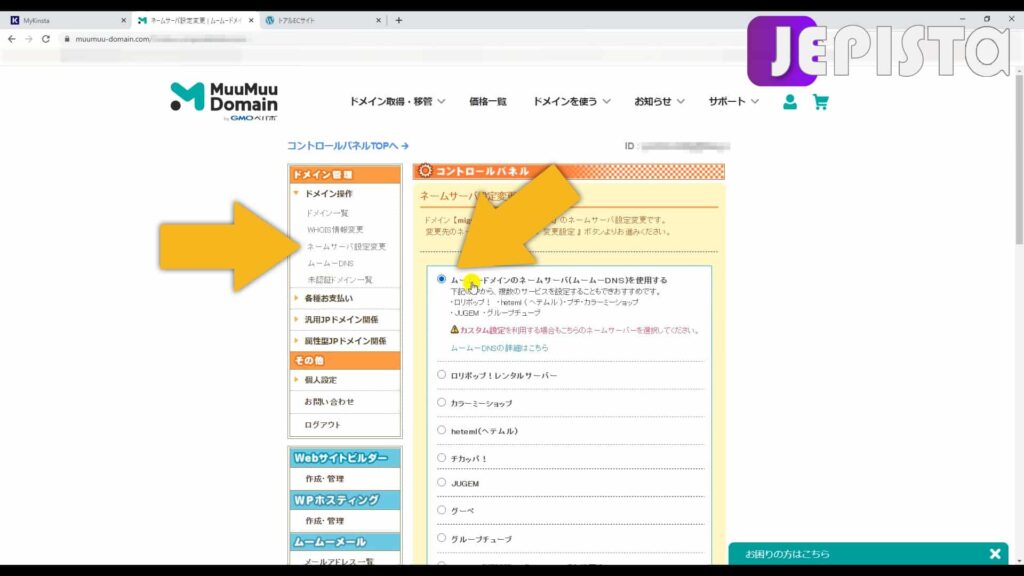Viewport: 1024px width, 576px height.
Task: Open the account profile icon
Action: click(x=790, y=100)
